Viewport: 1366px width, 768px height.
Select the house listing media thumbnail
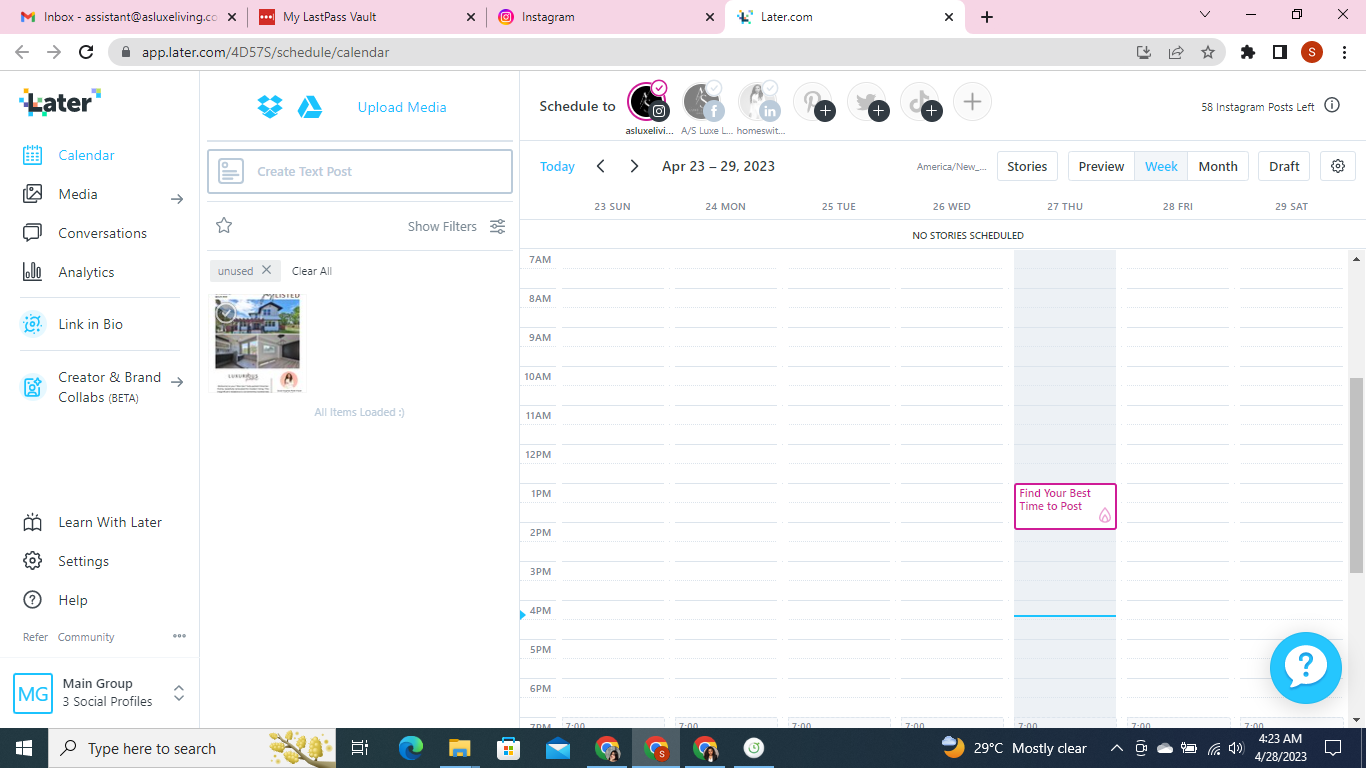pos(258,342)
